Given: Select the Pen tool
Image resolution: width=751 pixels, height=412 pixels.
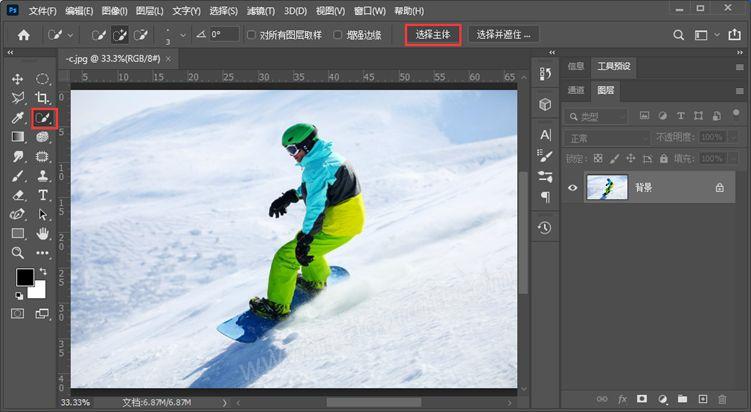Looking at the screenshot, I should point(18,214).
